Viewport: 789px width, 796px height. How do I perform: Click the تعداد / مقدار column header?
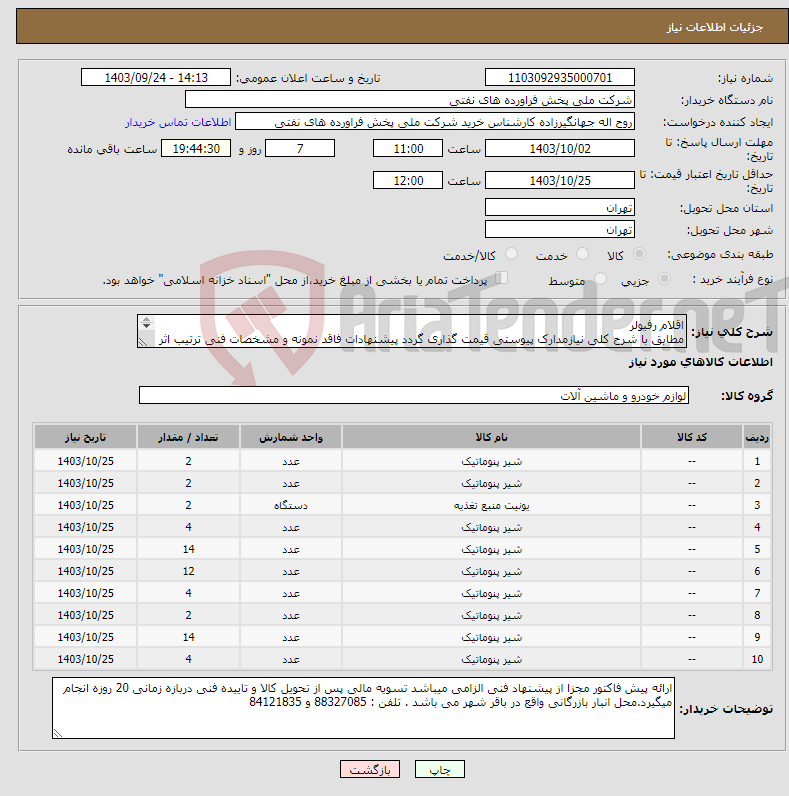coord(188,437)
